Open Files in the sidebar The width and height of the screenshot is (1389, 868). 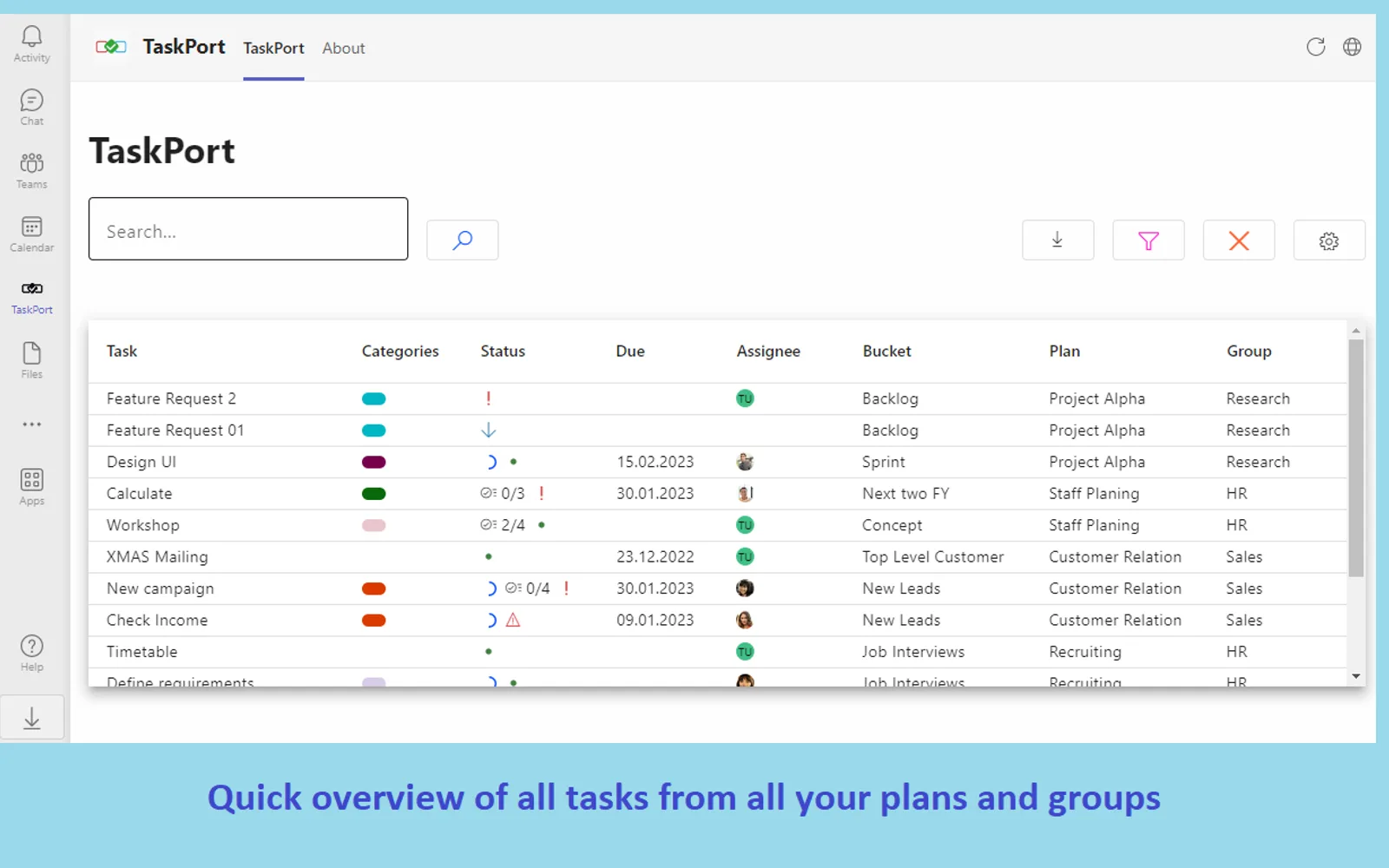click(x=32, y=360)
